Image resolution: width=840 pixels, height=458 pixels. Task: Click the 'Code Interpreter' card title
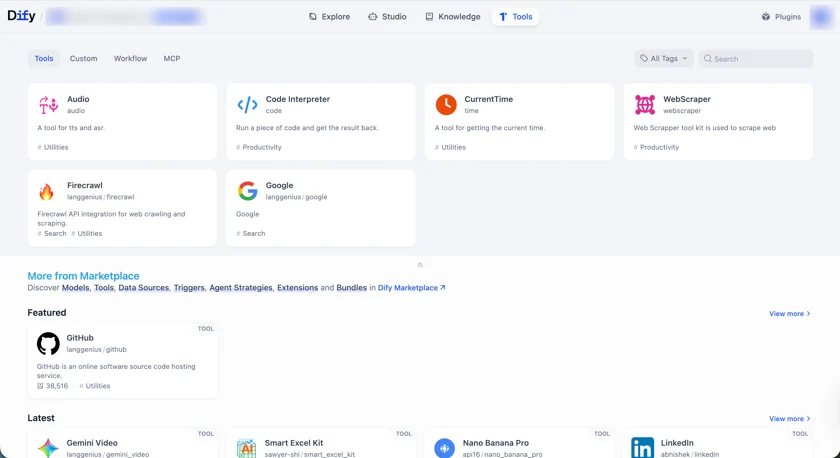(x=298, y=99)
